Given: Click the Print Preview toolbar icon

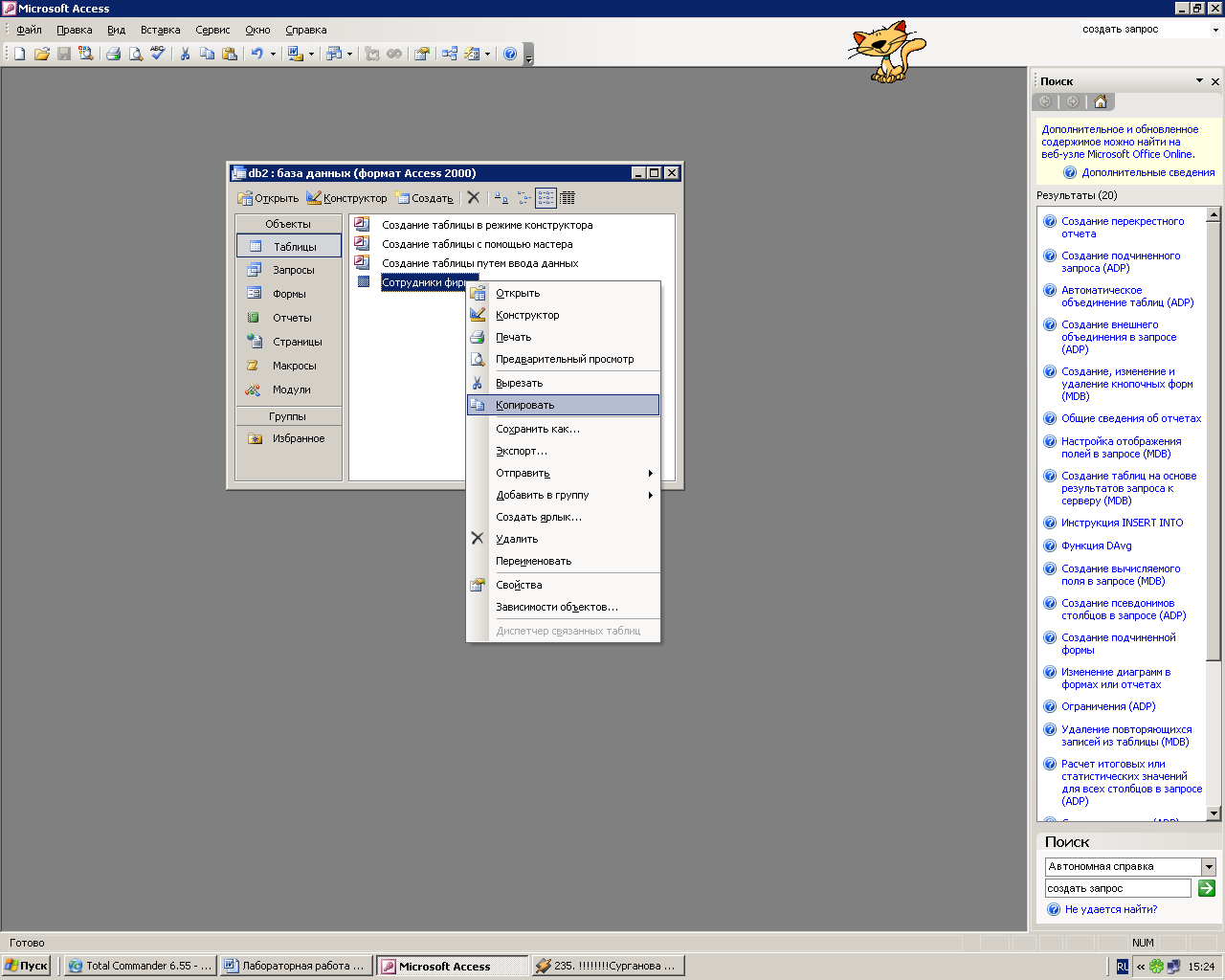Looking at the screenshot, I should [135, 54].
